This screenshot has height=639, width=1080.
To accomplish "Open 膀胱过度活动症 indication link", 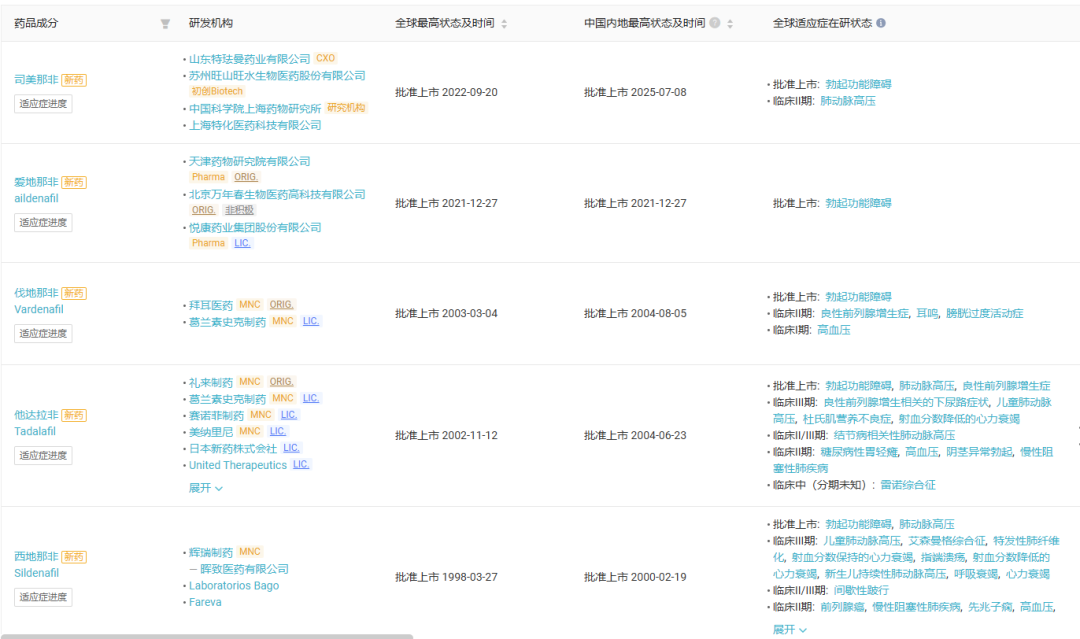I will 984,313.
